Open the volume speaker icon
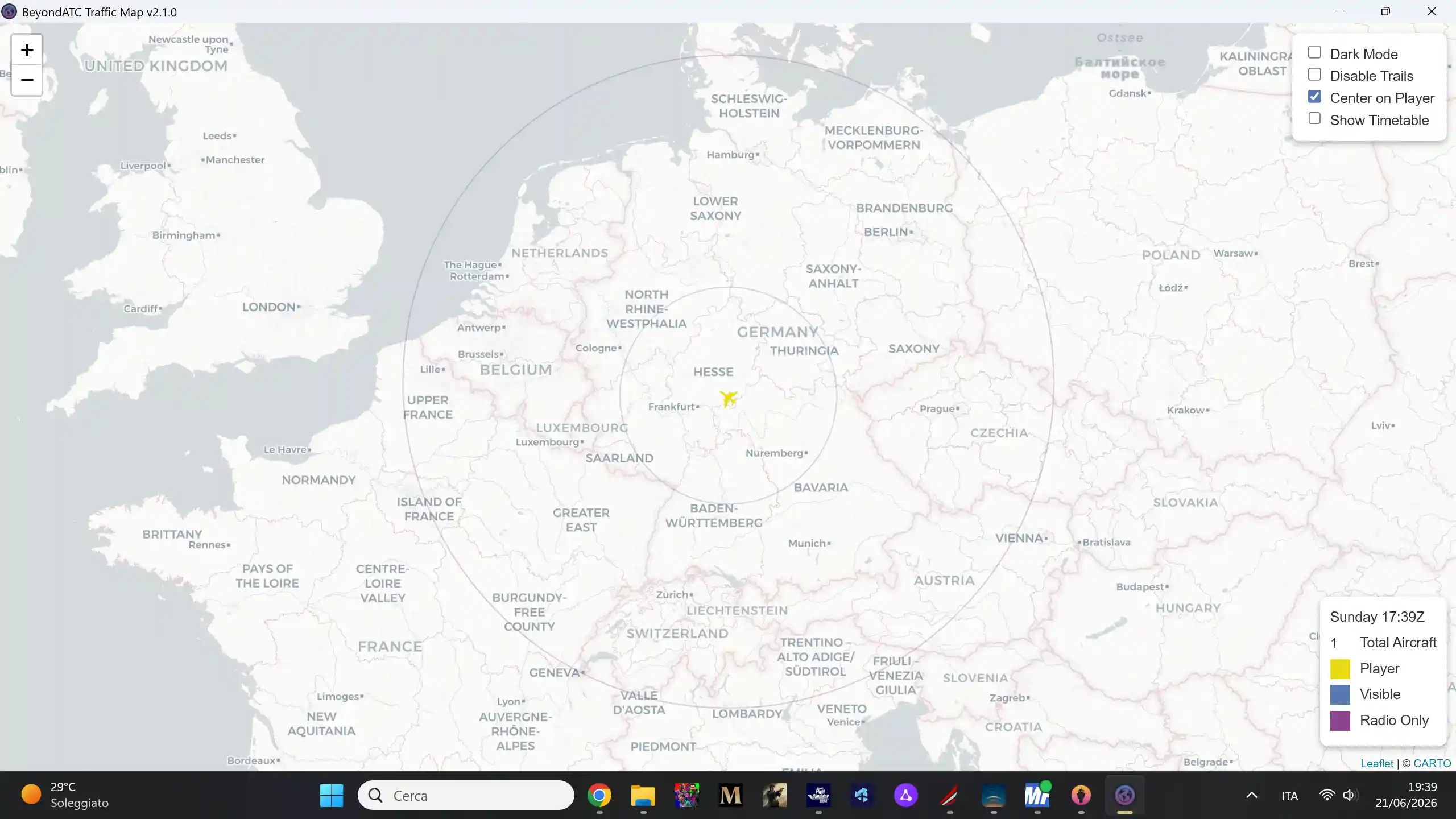The width and height of the screenshot is (1456, 819). tap(1350, 795)
